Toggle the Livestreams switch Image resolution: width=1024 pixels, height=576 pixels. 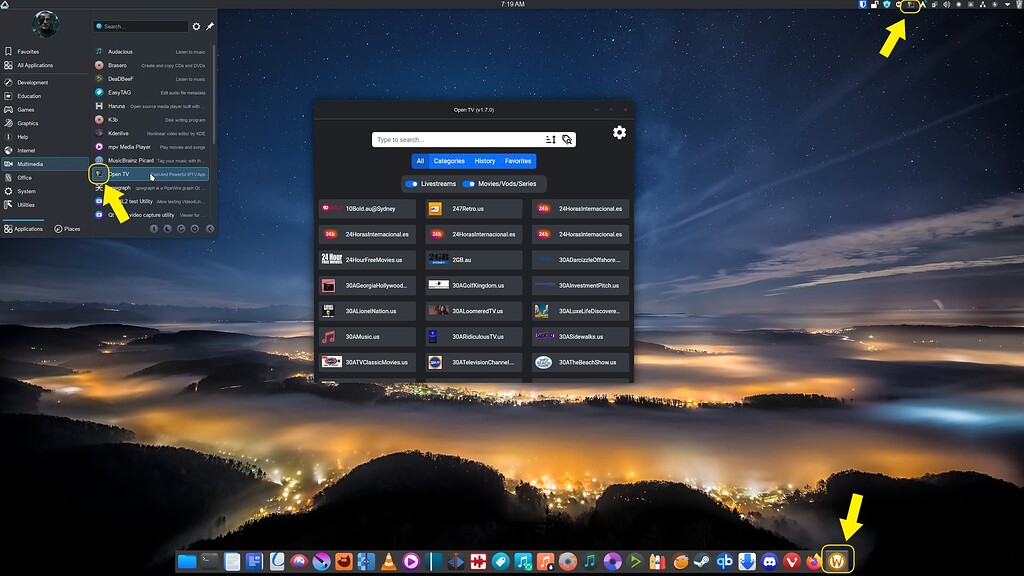click(410, 184)
